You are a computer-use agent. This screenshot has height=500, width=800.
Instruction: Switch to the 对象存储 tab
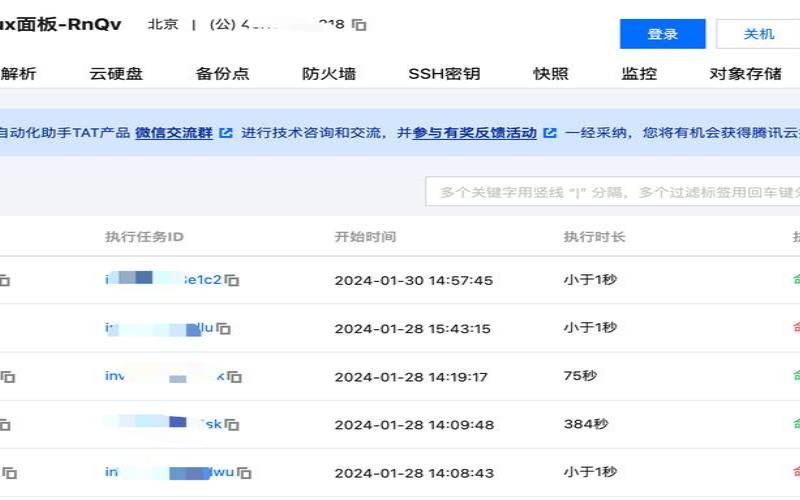pos(745,74)
